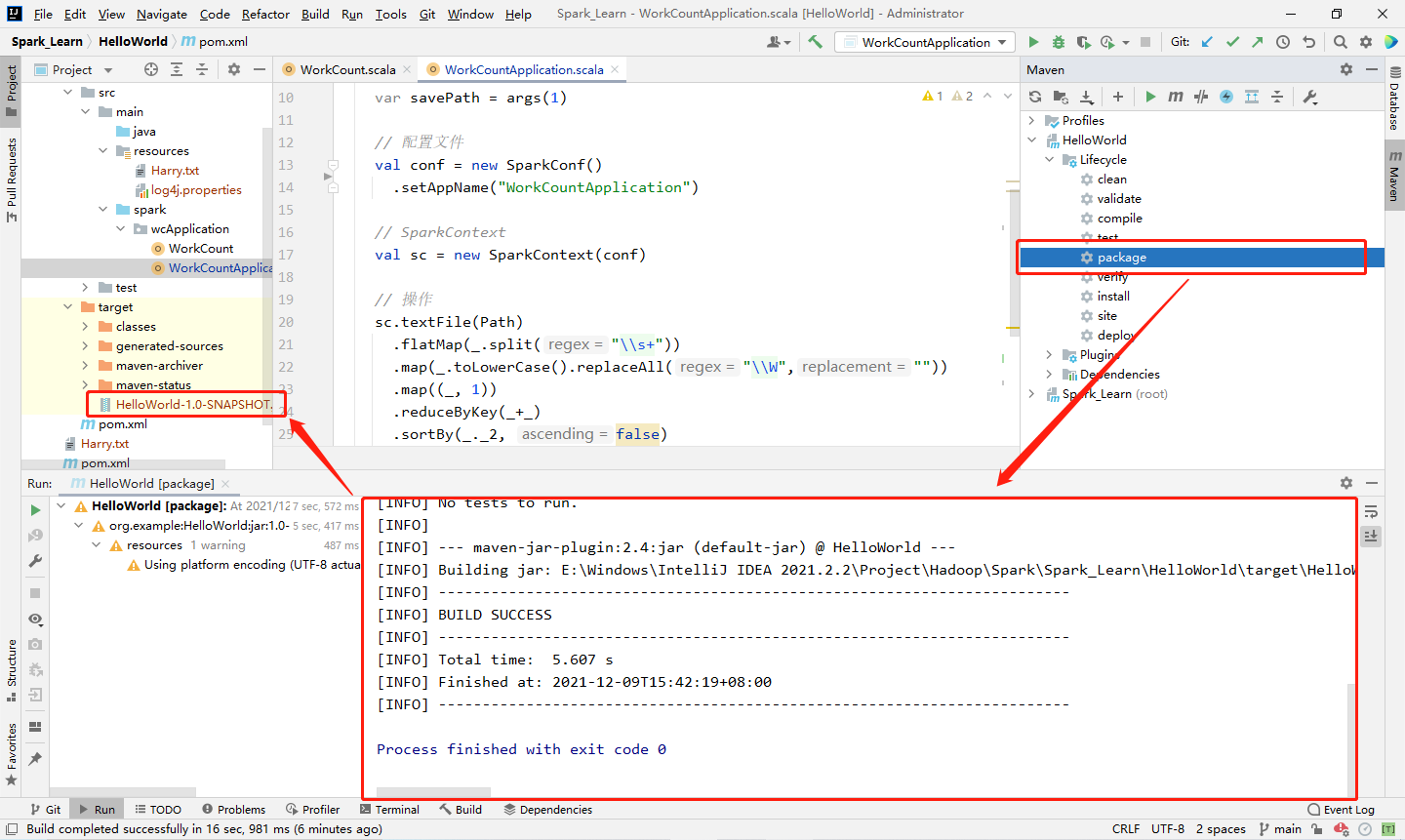Click the Git Update Project arrow
1405x840 pixels.
[1207, 42]
